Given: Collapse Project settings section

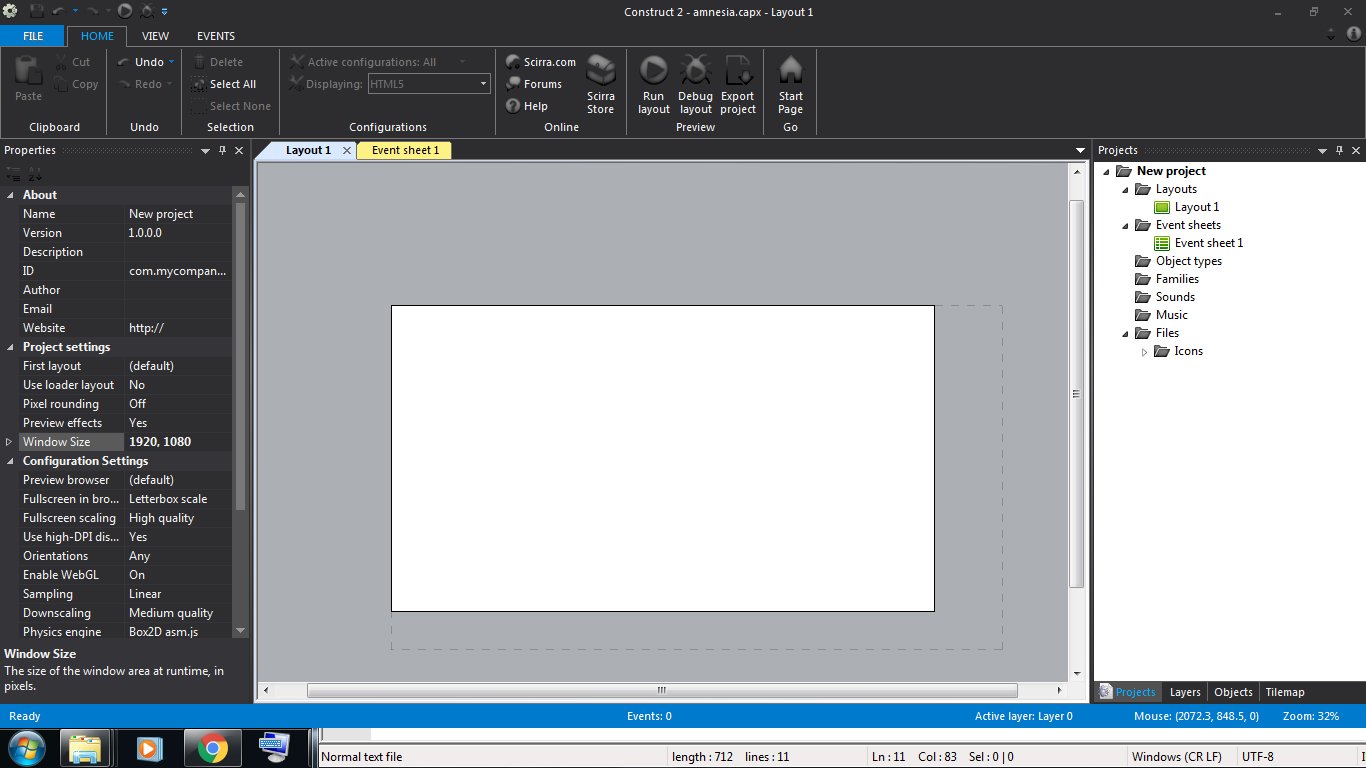Looking at the screenshot, I should point(10,347).
